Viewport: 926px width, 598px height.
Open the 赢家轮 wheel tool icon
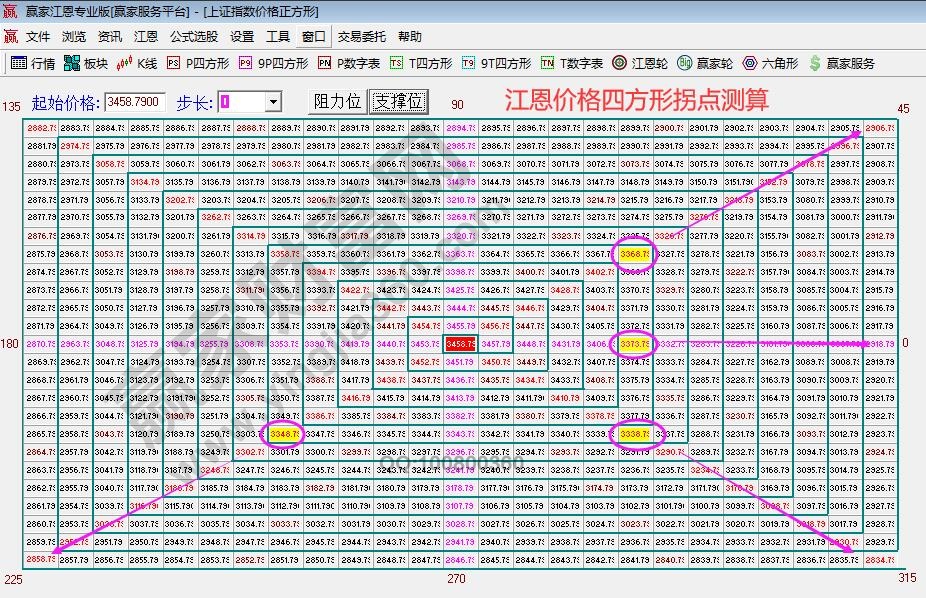tap(702, 61)
